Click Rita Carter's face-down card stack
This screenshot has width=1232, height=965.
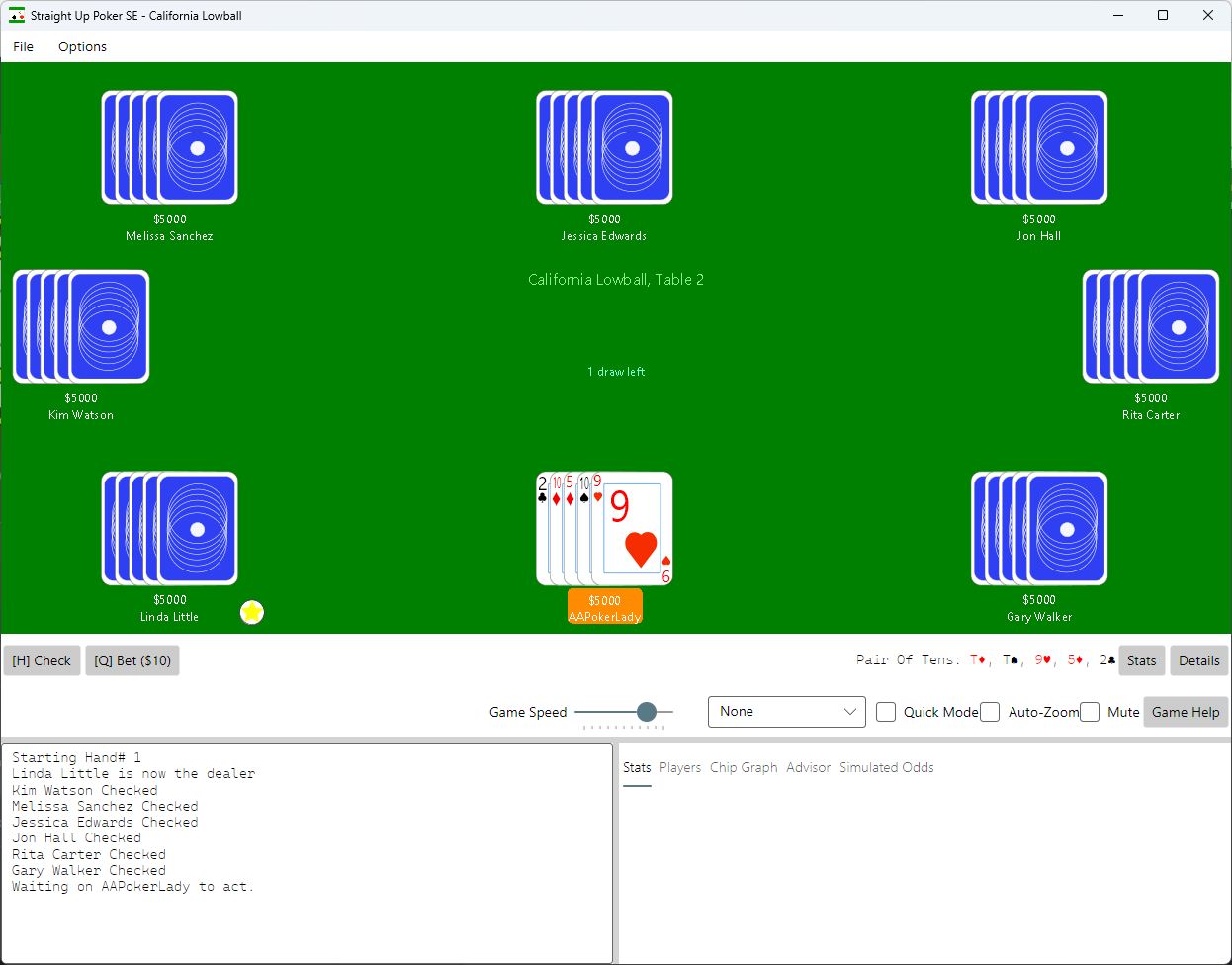click(1151, 326)
